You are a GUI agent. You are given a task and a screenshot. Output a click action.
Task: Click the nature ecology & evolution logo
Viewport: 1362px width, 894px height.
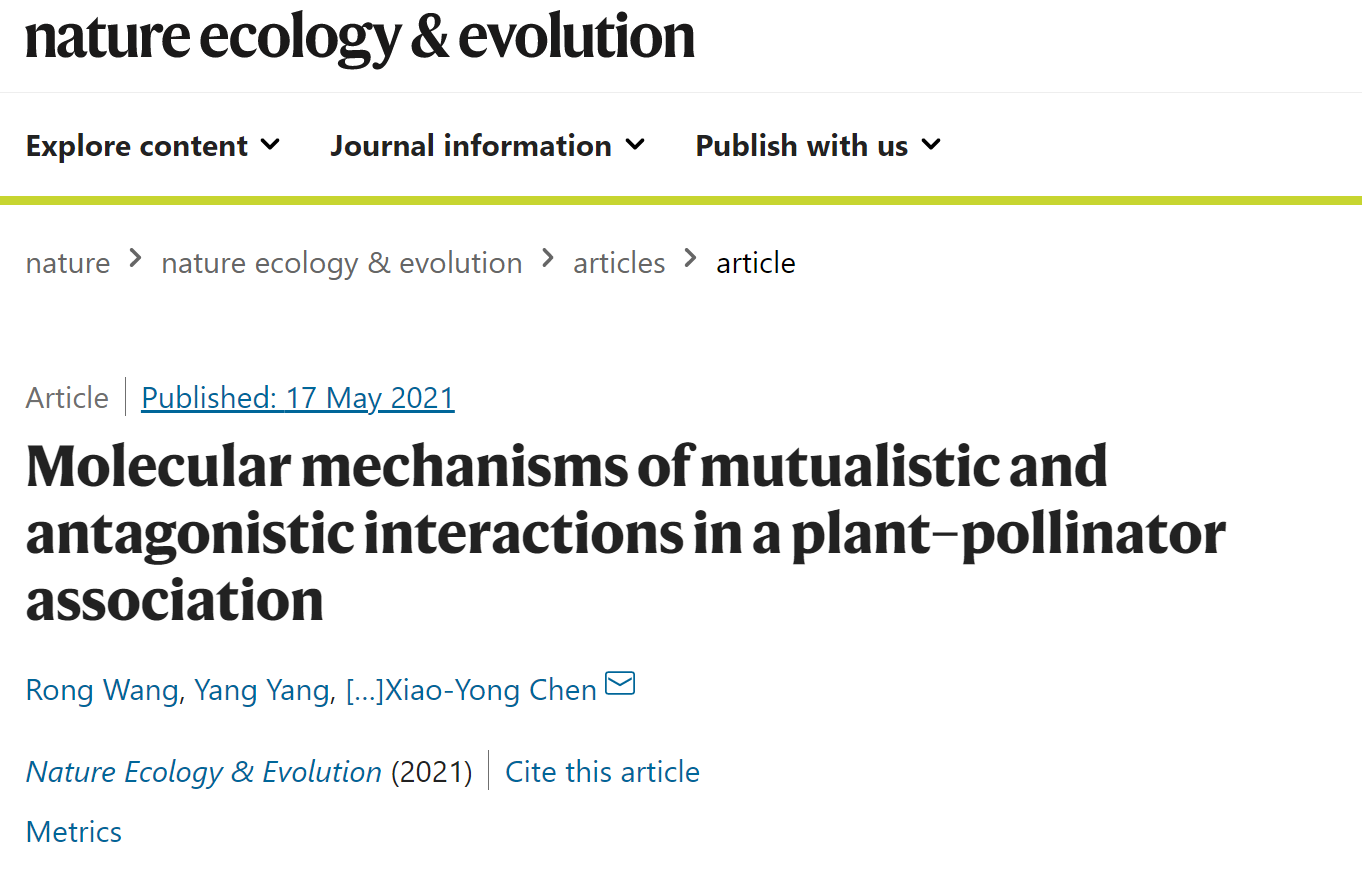tap(360, 37)
